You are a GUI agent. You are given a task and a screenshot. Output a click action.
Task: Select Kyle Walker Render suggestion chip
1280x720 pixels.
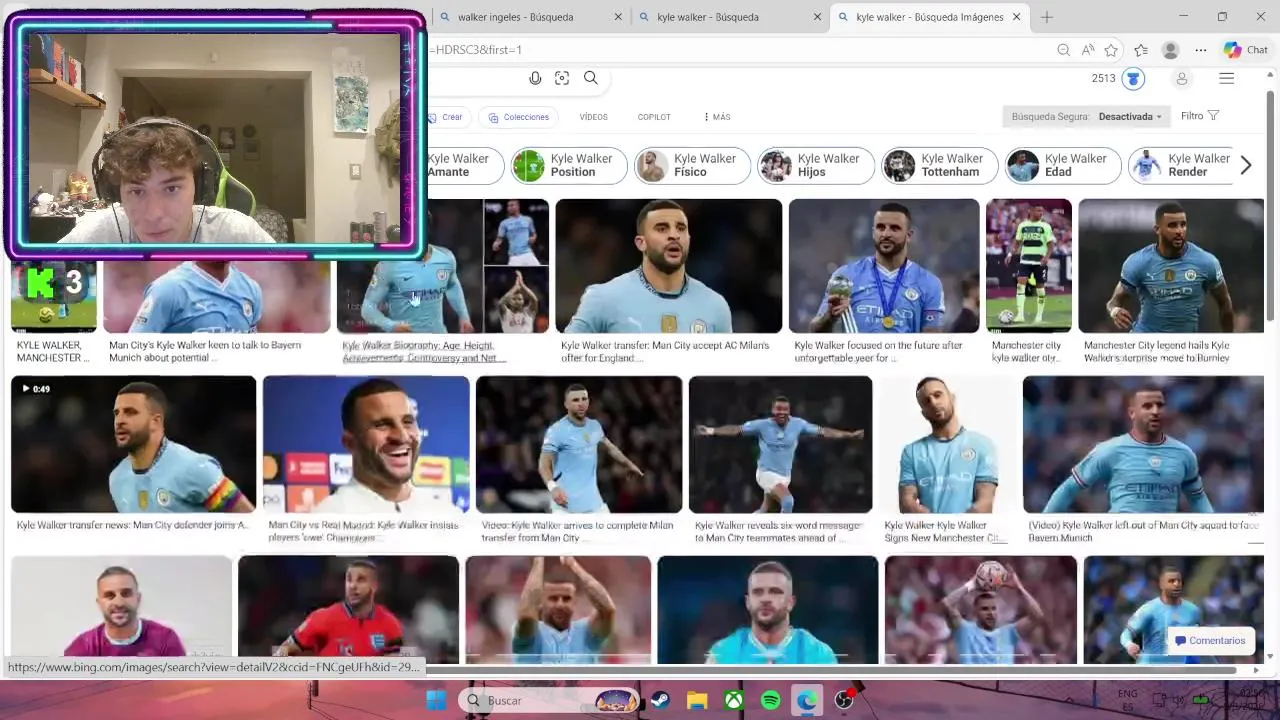[x=1182, y=165]
